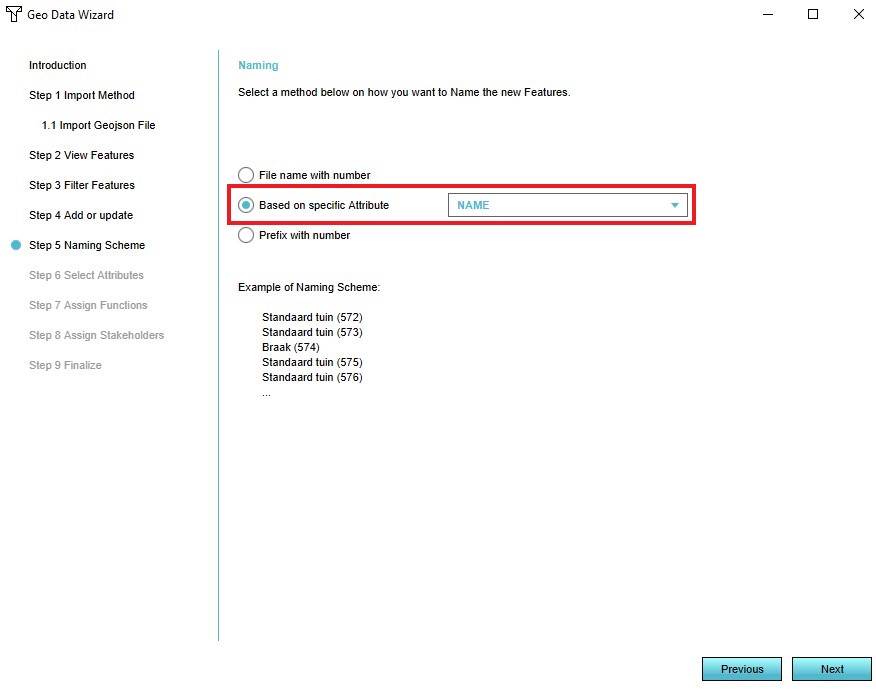Go back to Step 4 Add or update
The height and width of the screenshot is (690, 876).
click(x=80, y=215)
